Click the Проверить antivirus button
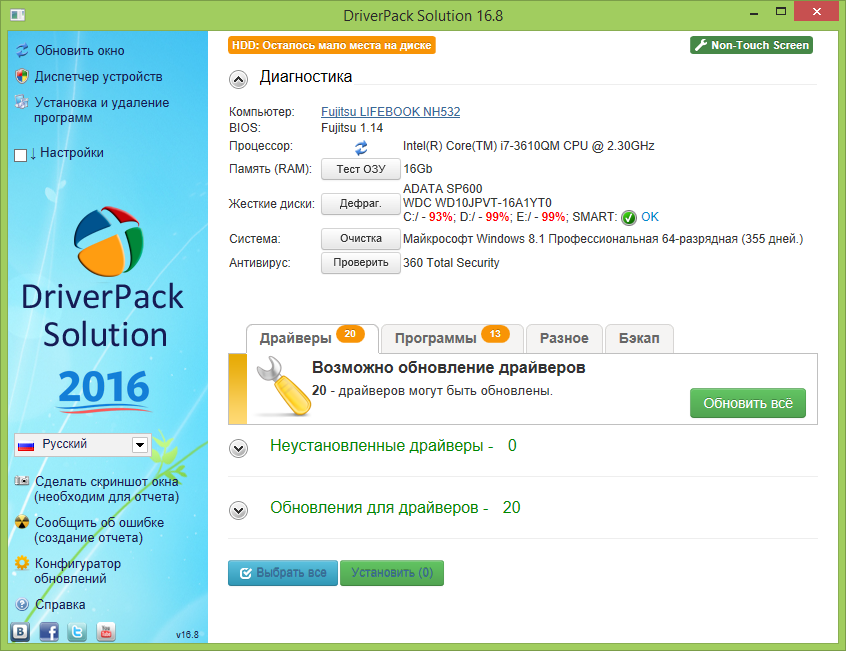 (x=361, y=263)
